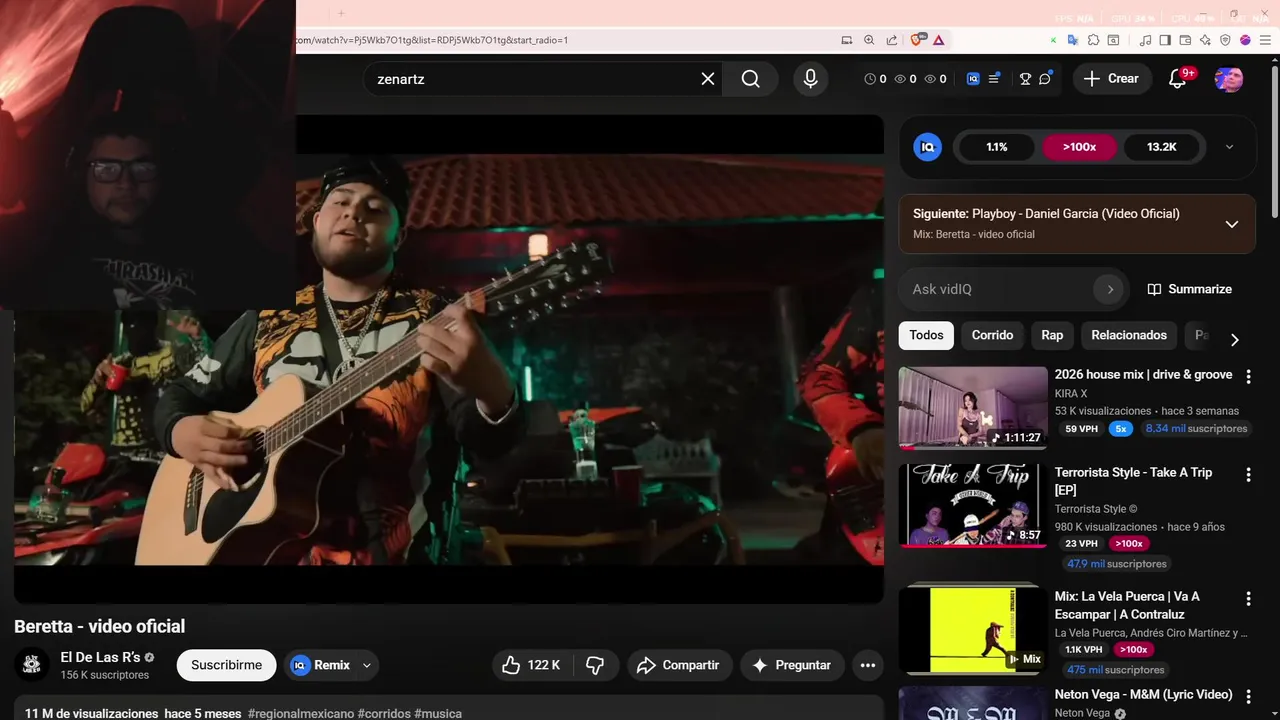Expand the vidIQ stats panel chevron
This screenshot has height=720, width=1280.
tap(1229, 147)
